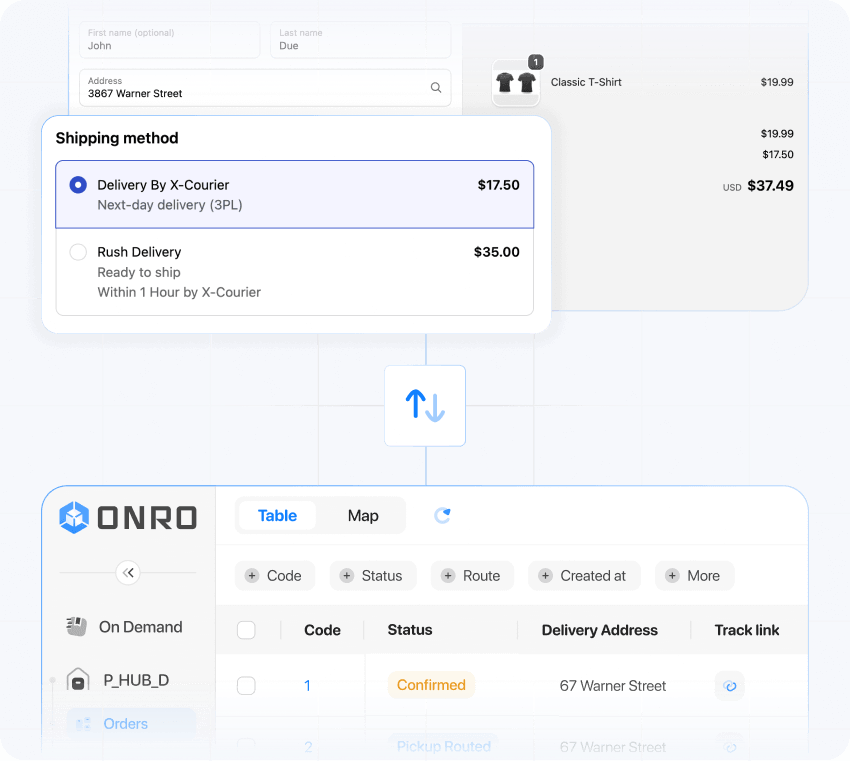This screenshot has height=761, width=850.
Task: Open order 1 via its code link
Action: [307, 686]
